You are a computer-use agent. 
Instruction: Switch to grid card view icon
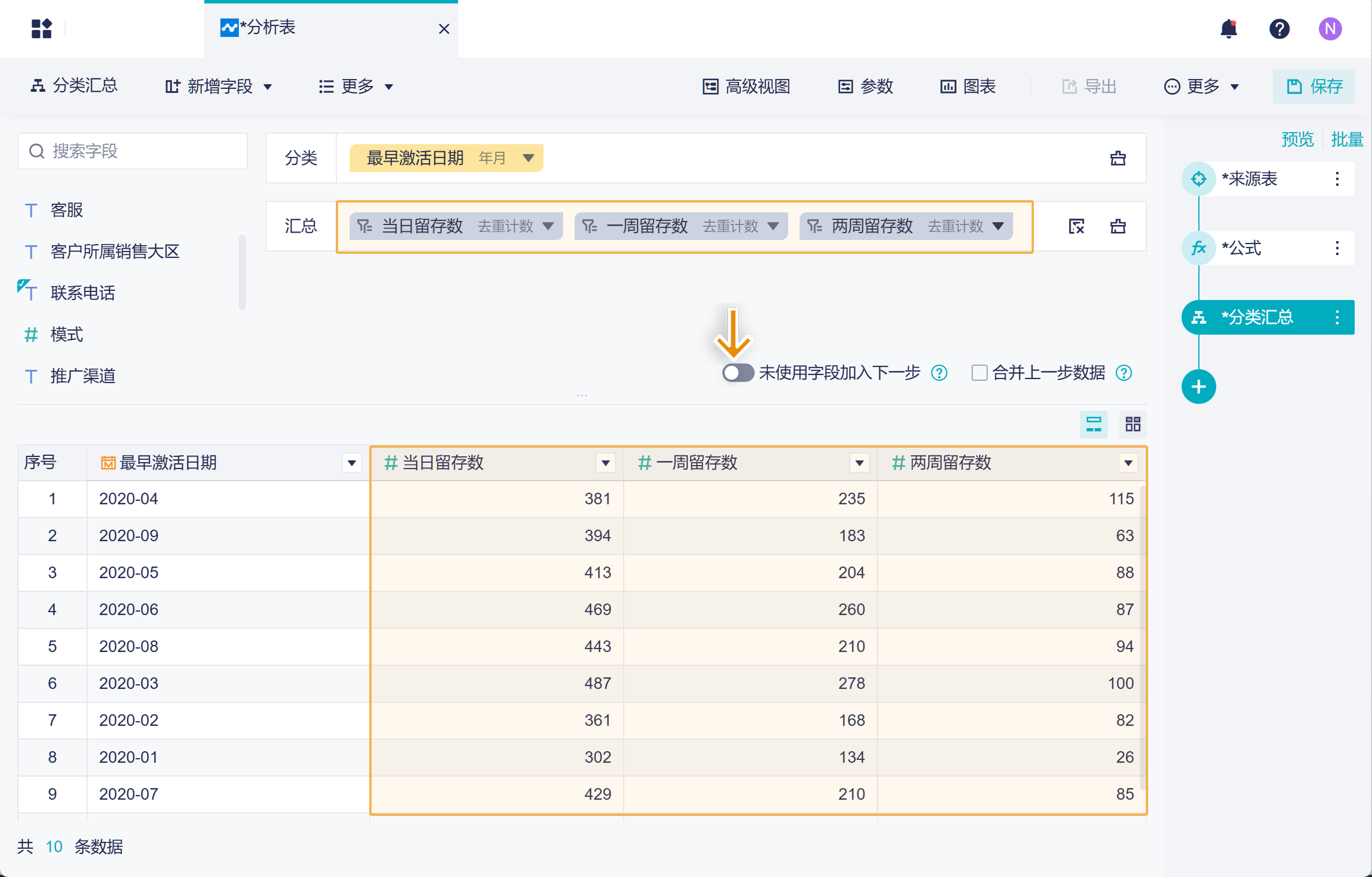[1133, 425]
